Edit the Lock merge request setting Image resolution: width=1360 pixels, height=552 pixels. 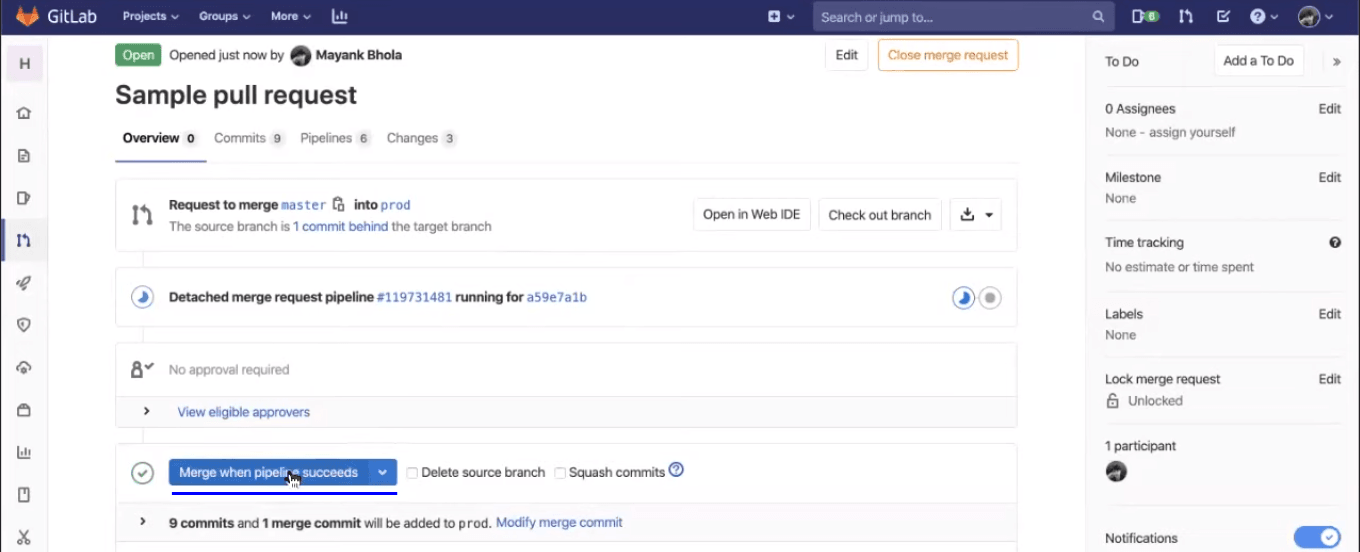tap(1329, 379)
